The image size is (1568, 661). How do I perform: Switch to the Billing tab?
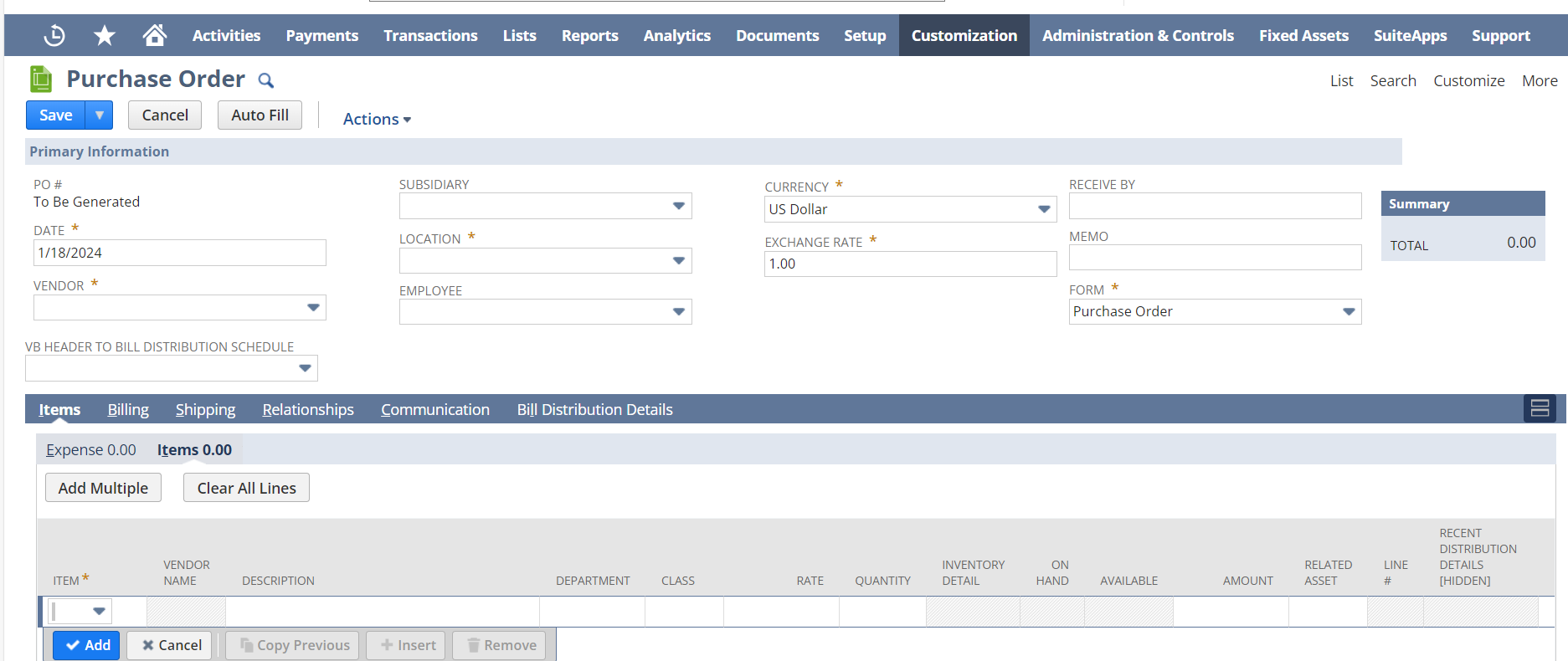(x=128, y=409)
